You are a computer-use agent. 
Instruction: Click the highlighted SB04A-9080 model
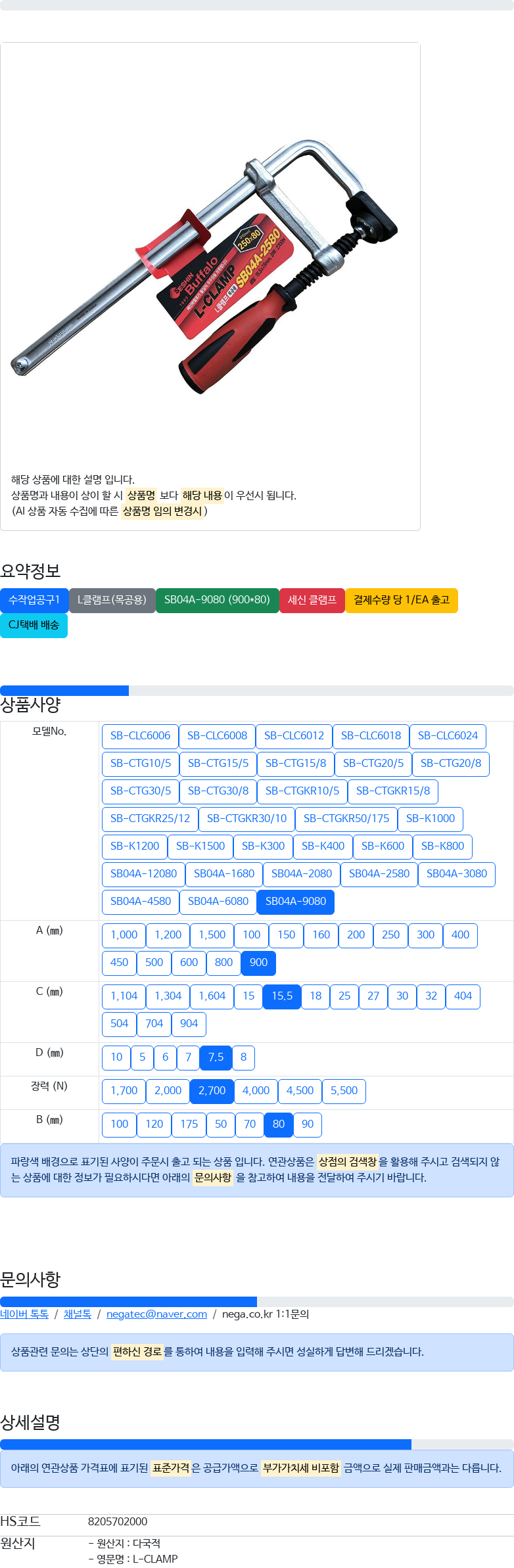pyautogui.click(x=296, y=902)
